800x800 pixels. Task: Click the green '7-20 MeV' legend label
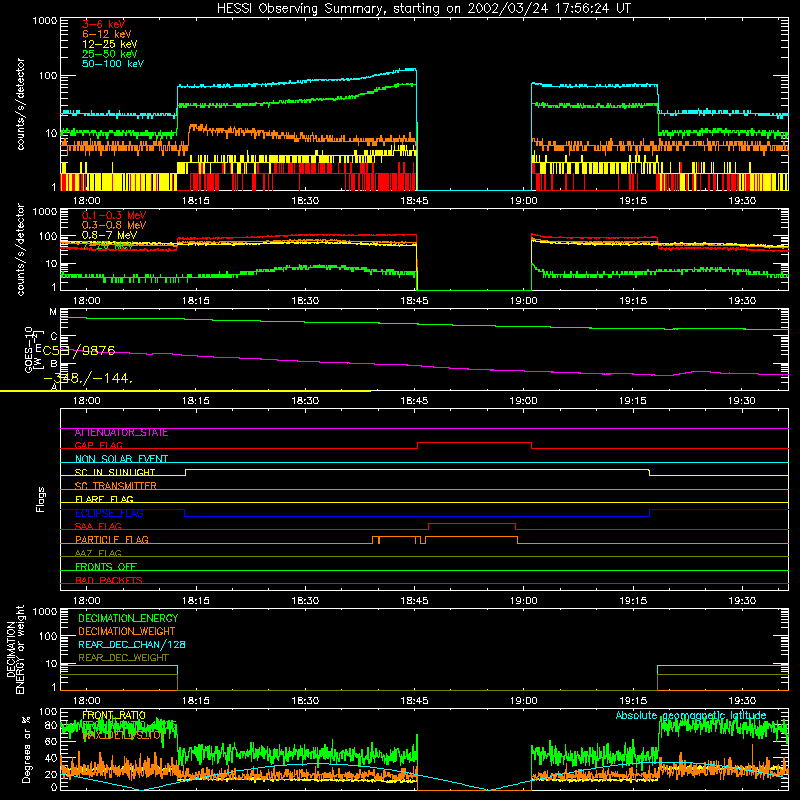[x=108, y=245]
